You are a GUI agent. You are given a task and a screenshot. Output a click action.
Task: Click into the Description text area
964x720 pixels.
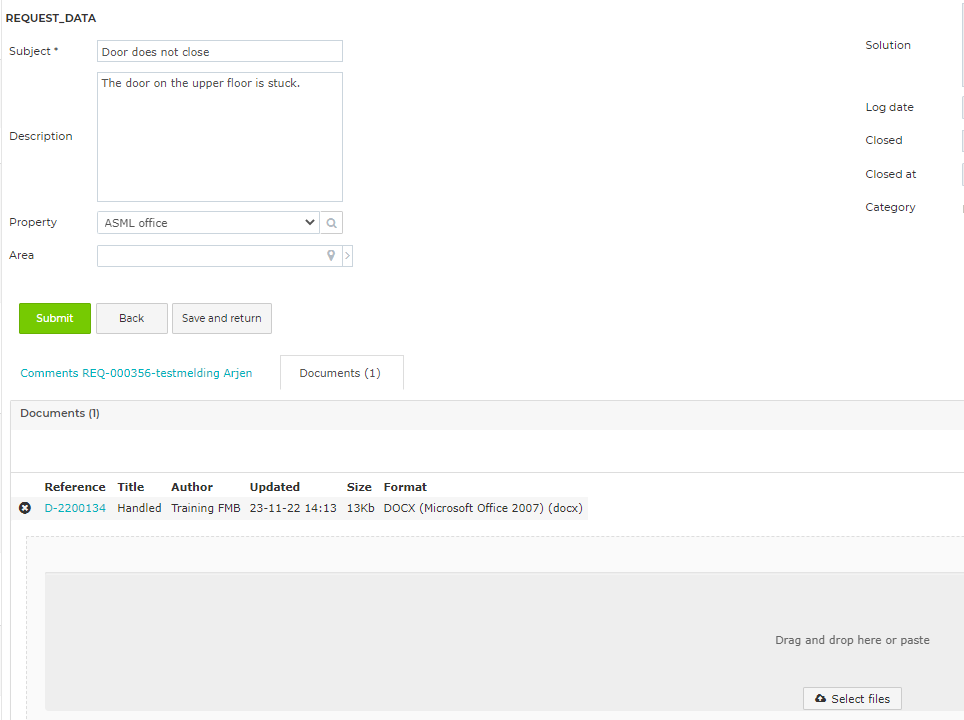[x=219, y=137]
